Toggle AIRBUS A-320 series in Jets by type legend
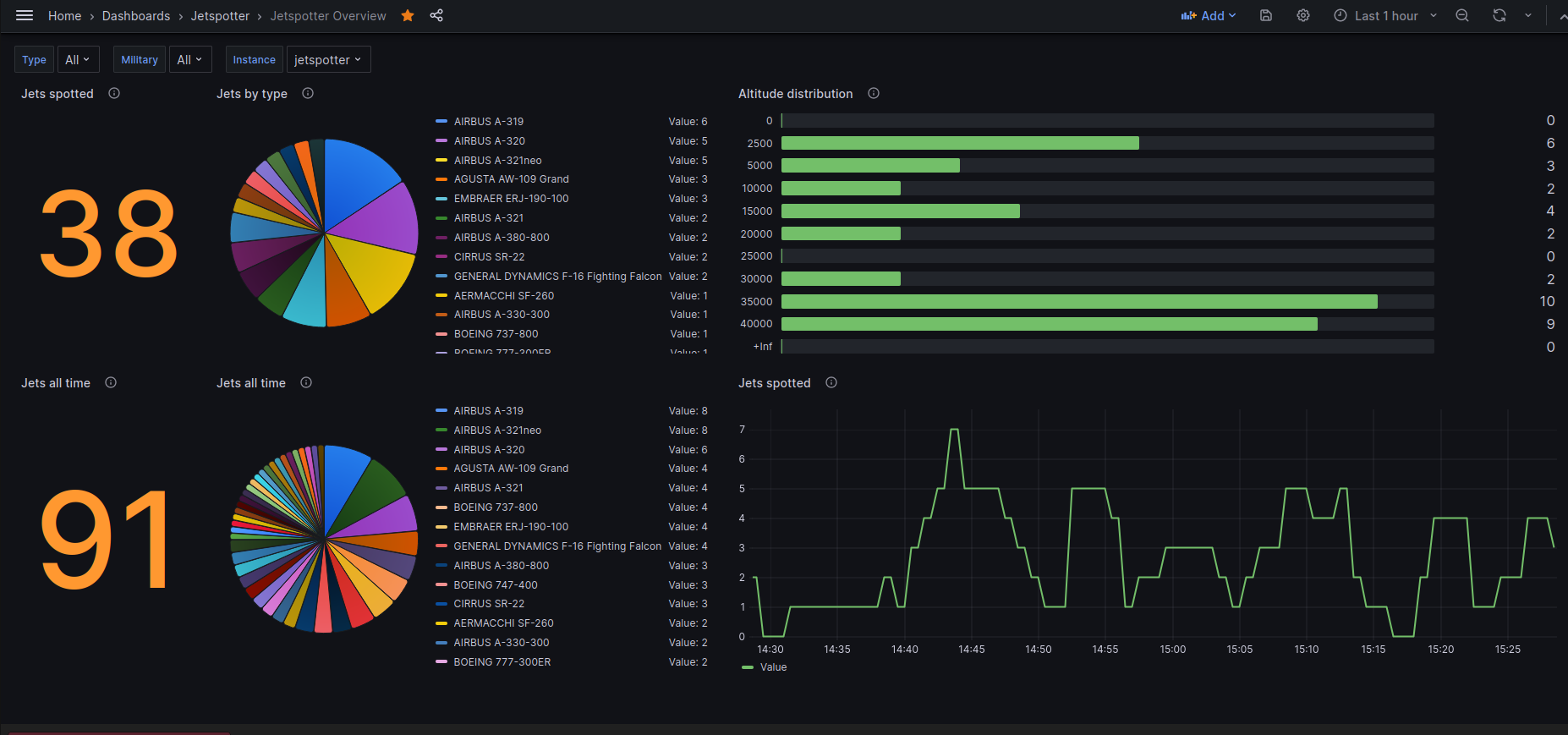The image size is (1568, 735). pyautogui.click(x=490, y=141)
